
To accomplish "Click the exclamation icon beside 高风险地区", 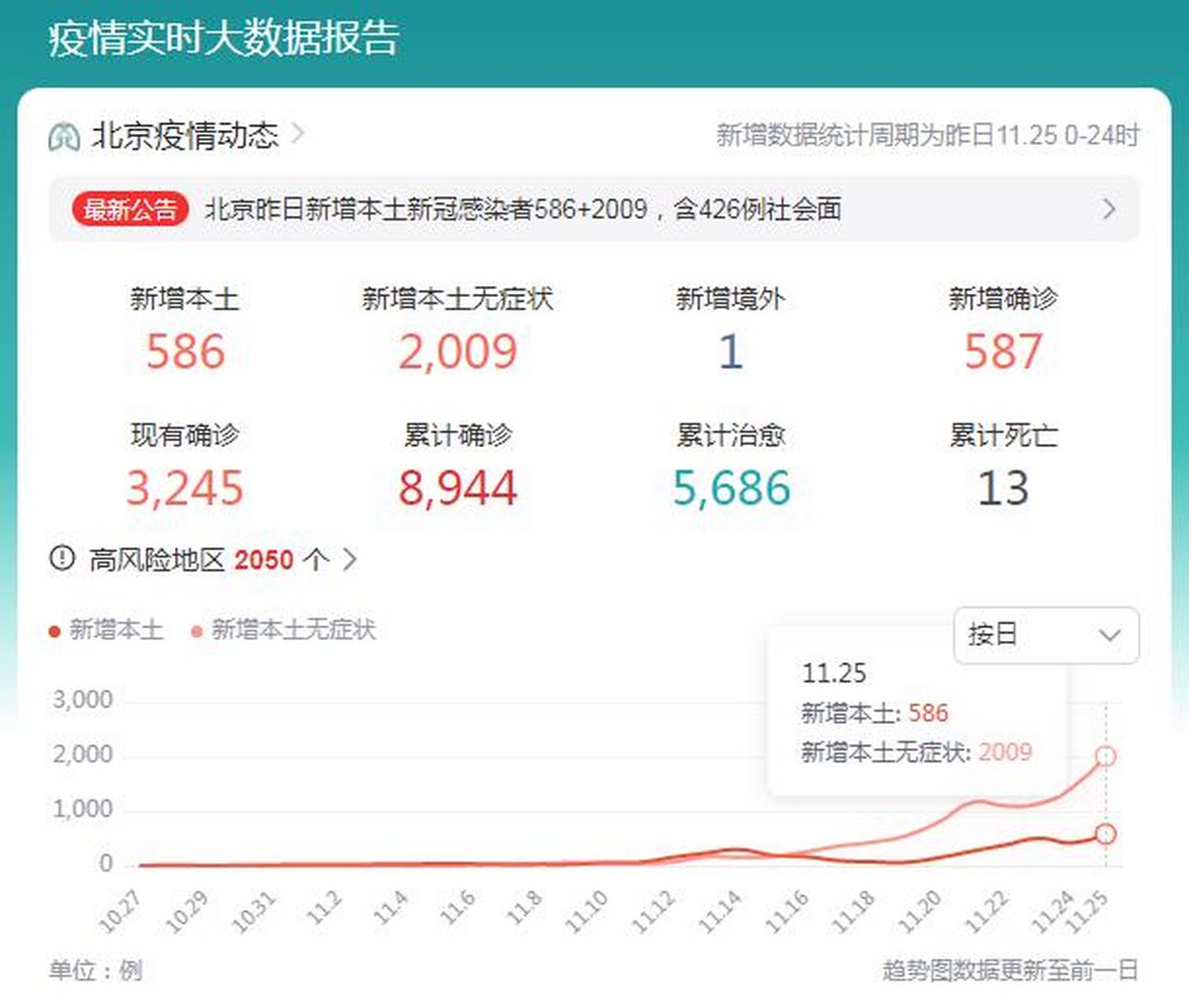I will [x=62, y=559].
